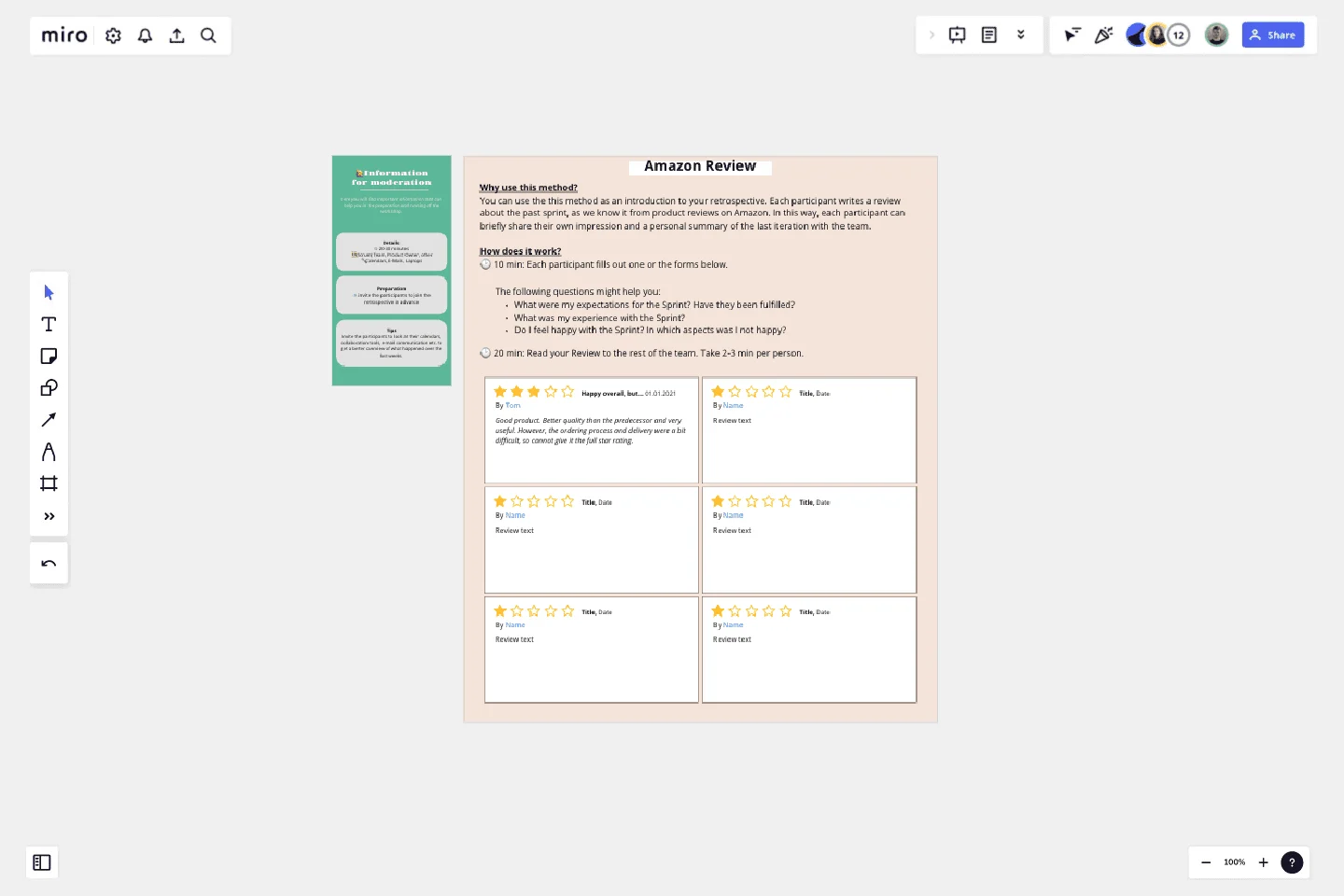The width and height of the screenshot is (1344, 896).
Task: Open board settings gear
Action: 113,35
